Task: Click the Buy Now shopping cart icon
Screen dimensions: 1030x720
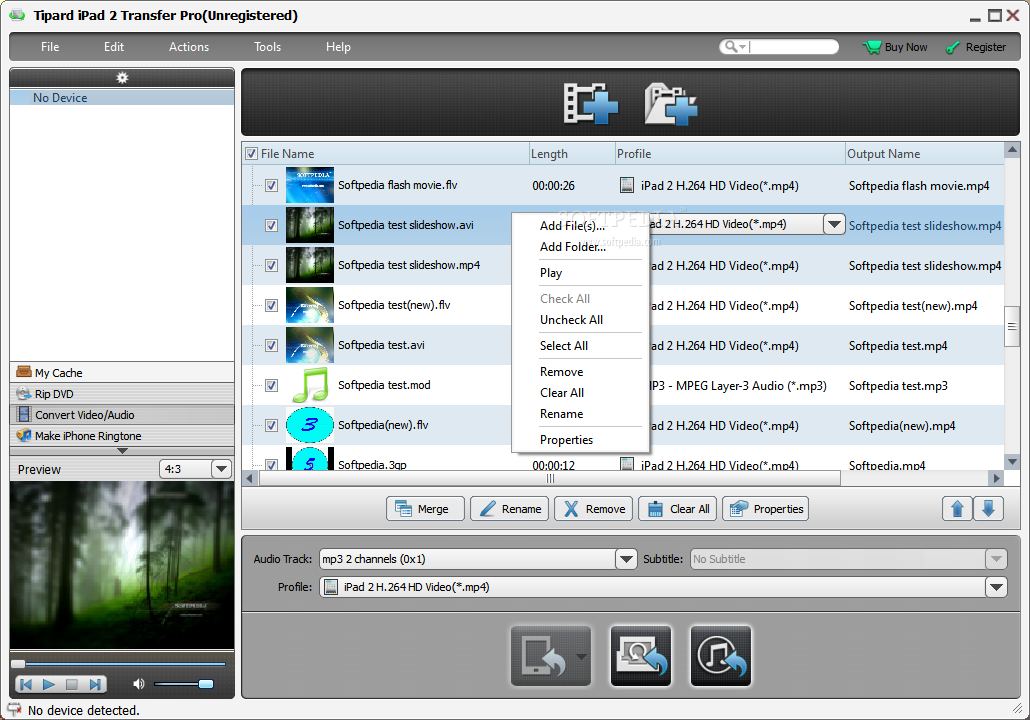Action: coord(872,47)
